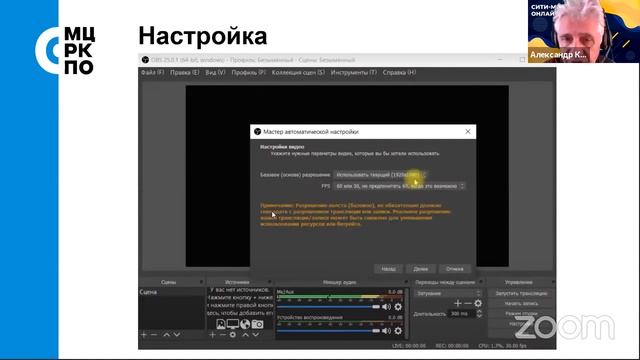Open the Файл menu in OBS

coord(152,73)
